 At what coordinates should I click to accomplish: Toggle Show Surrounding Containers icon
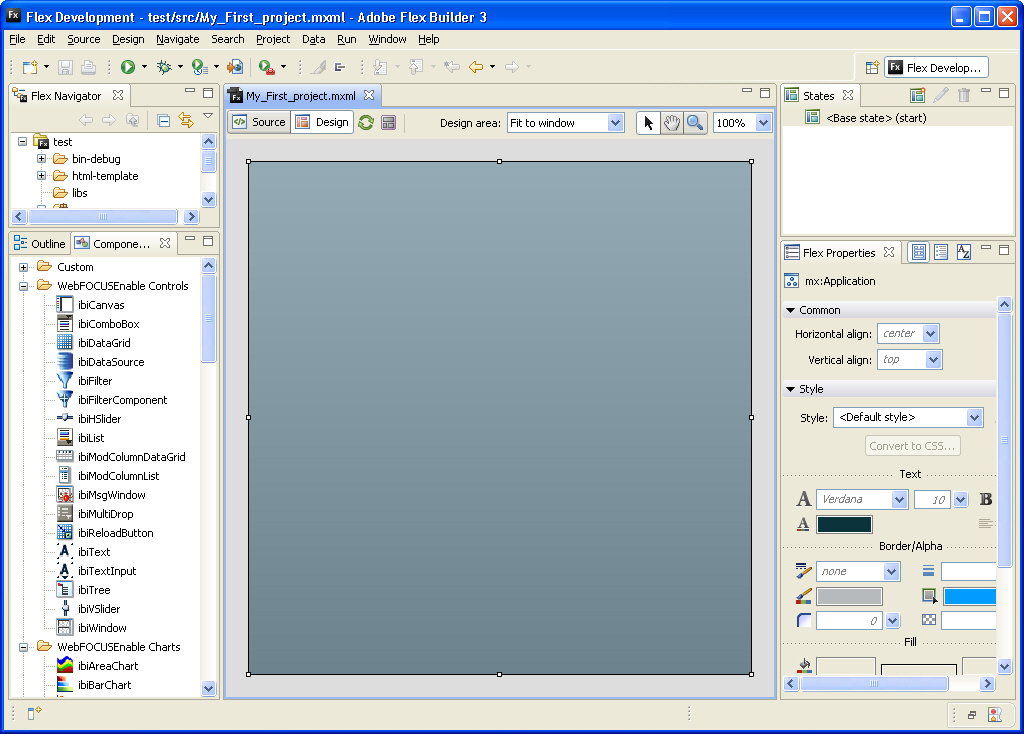pos(389,122)
